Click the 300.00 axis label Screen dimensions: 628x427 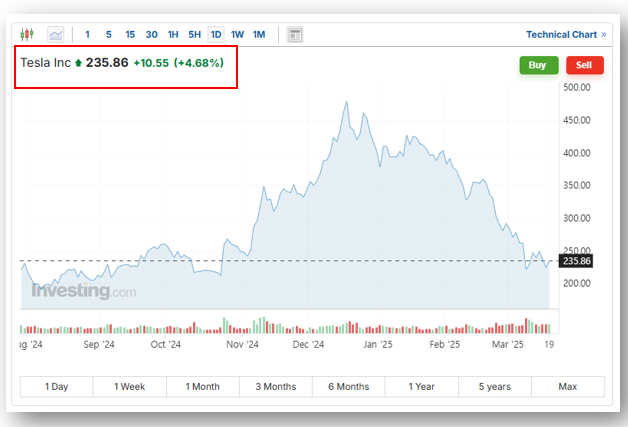click(x=577, y=218)
